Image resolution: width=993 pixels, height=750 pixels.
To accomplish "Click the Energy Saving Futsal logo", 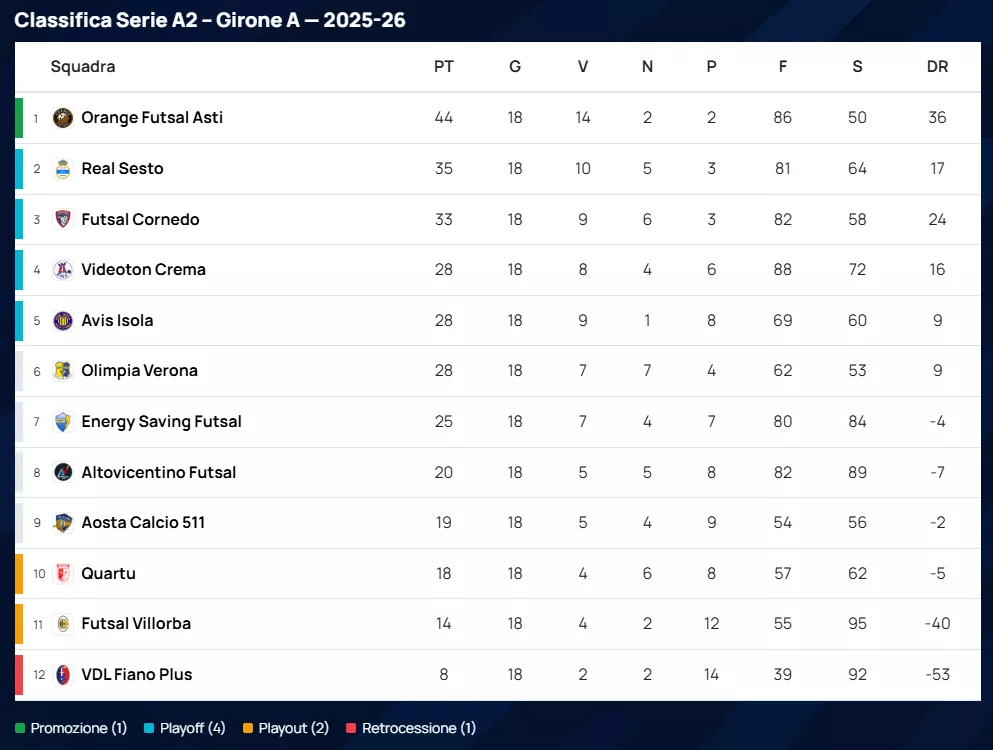I will [63, 422].
